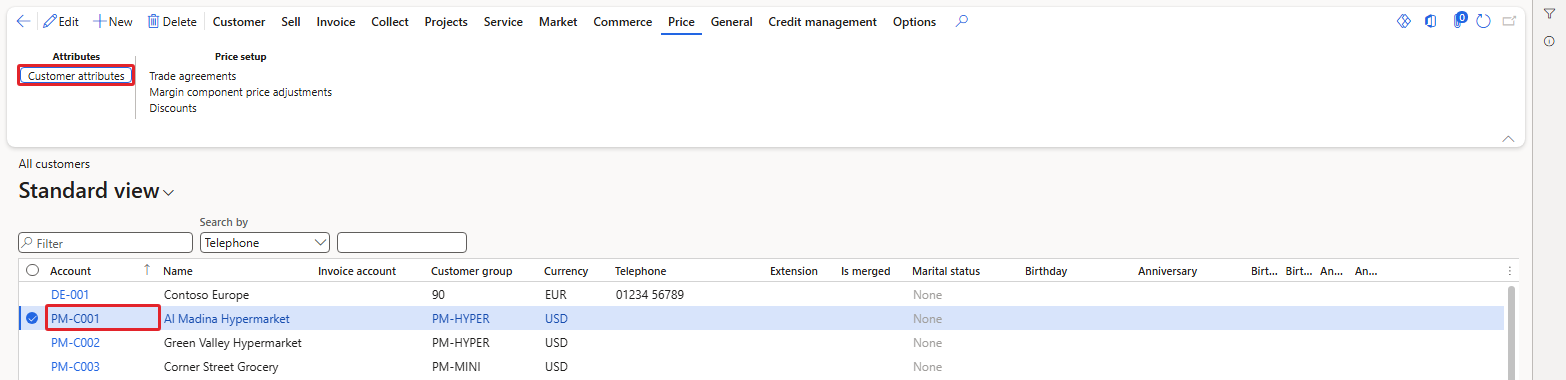Screen dimensions: 1566x380
Task: Open the PM-C003 account link
Action: 75,366
